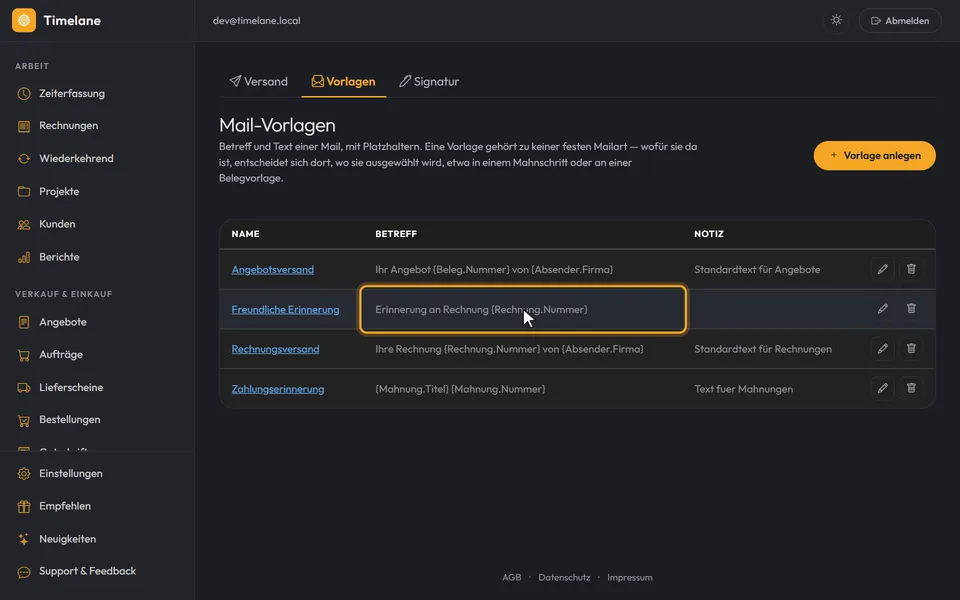Open the Impressum footer link
960x600 pixels.
(x=629, y=577)
